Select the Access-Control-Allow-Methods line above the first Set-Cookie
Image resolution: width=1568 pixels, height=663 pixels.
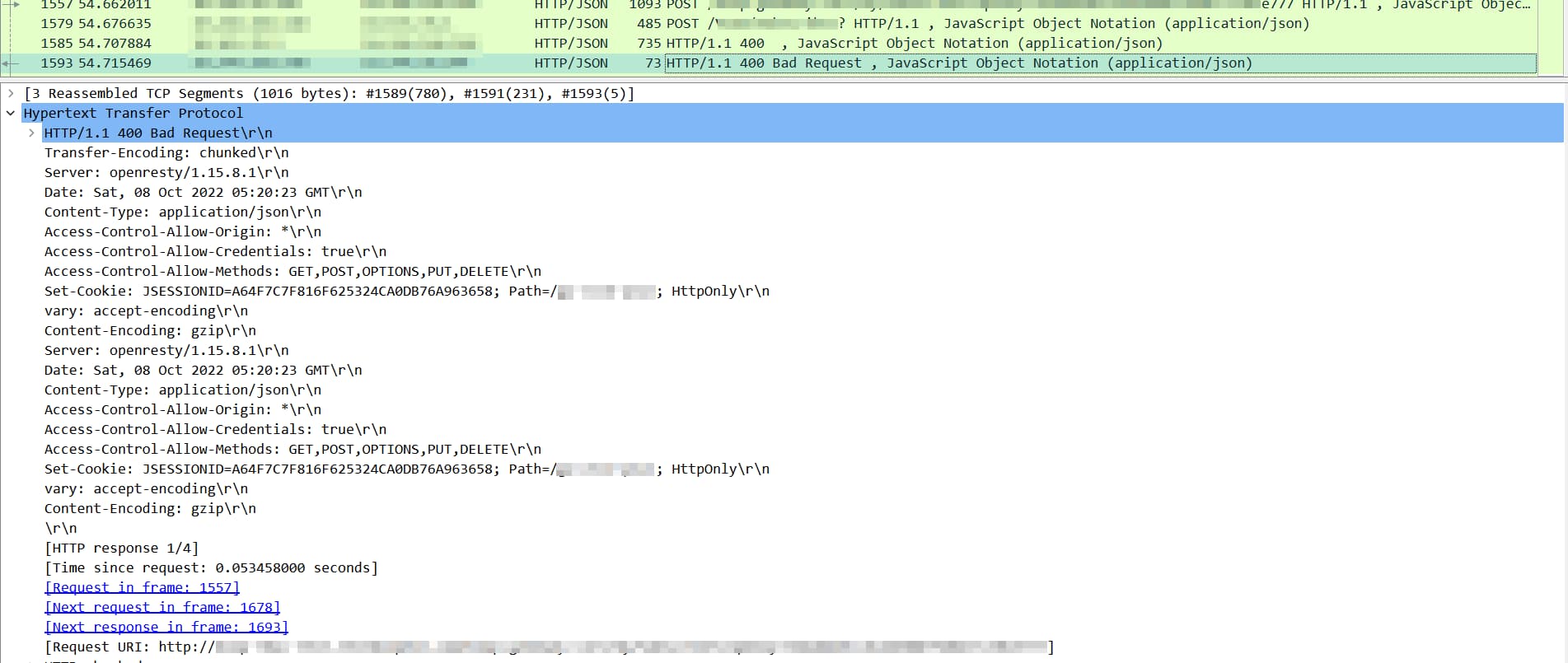(293, 271)
